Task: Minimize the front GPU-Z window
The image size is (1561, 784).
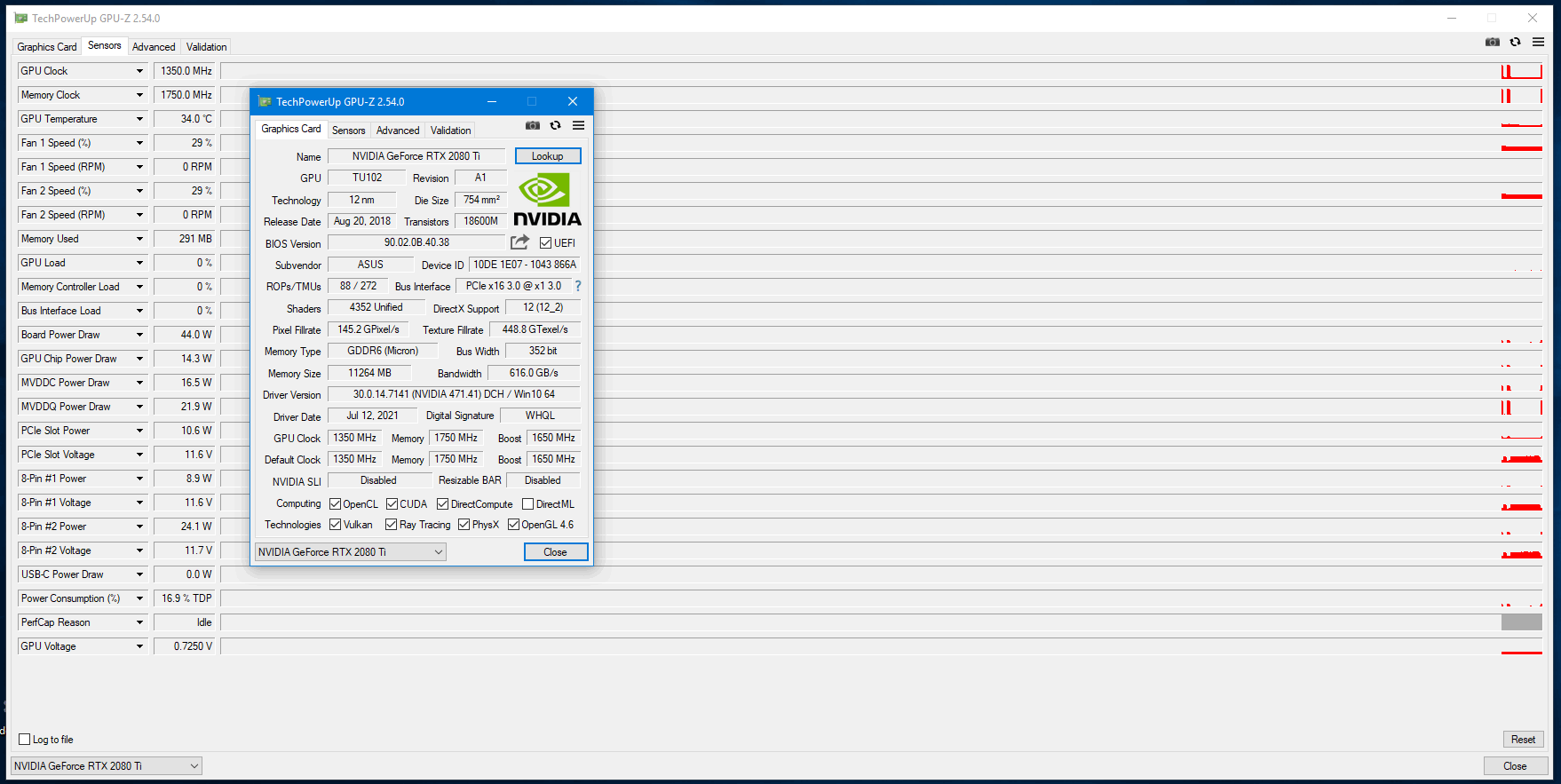Action: [x=491, y=101]
